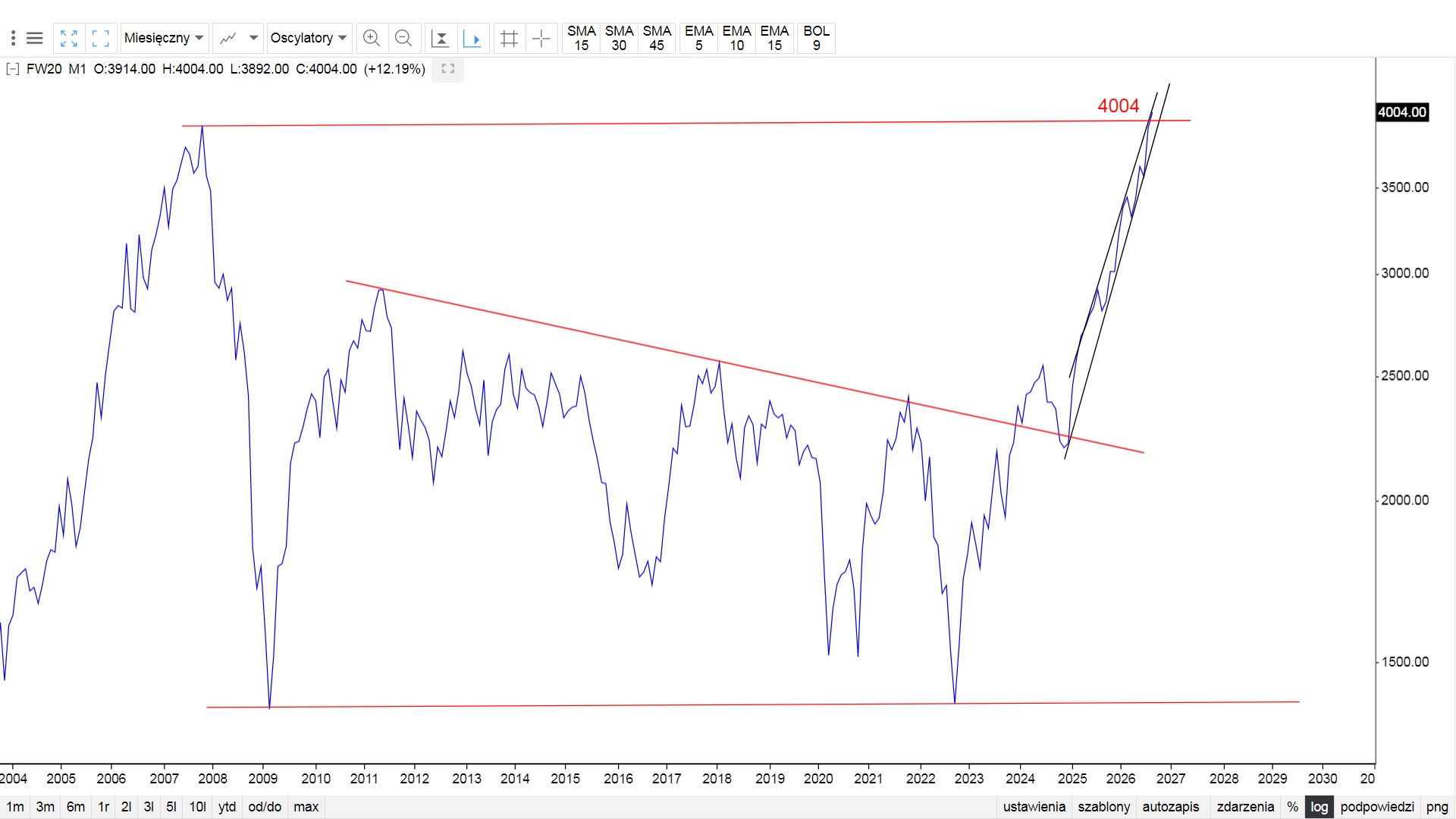
Task: Click the fullscreen corner-brackets icon
Action: 100,38
